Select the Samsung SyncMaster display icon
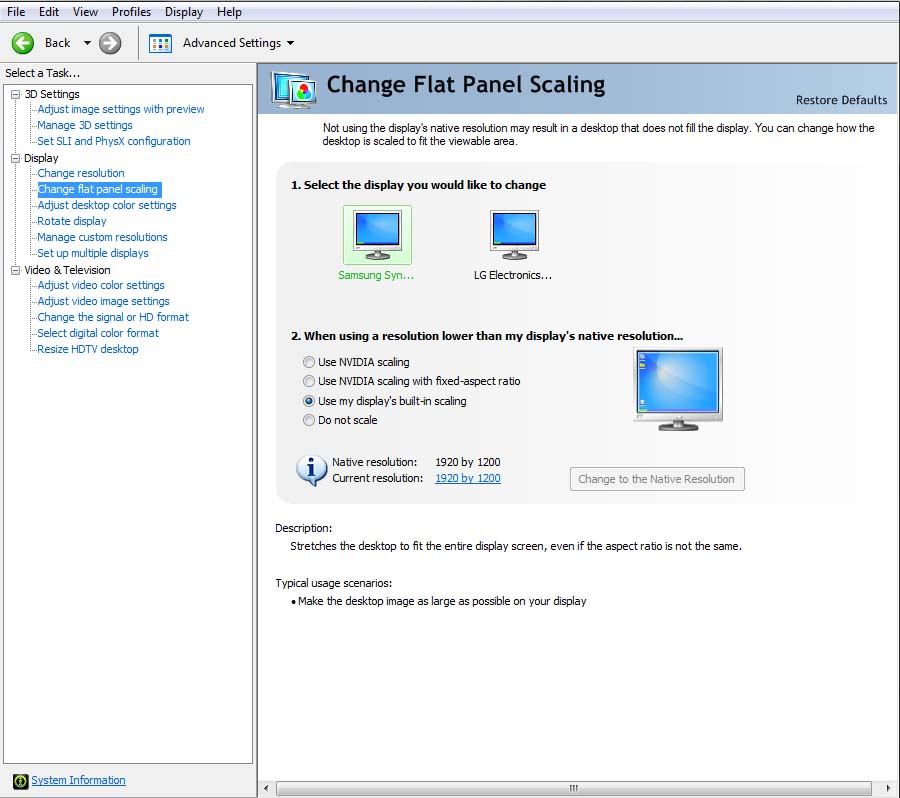The width and height of the screenshot is (900, 798). coord(377,235)
